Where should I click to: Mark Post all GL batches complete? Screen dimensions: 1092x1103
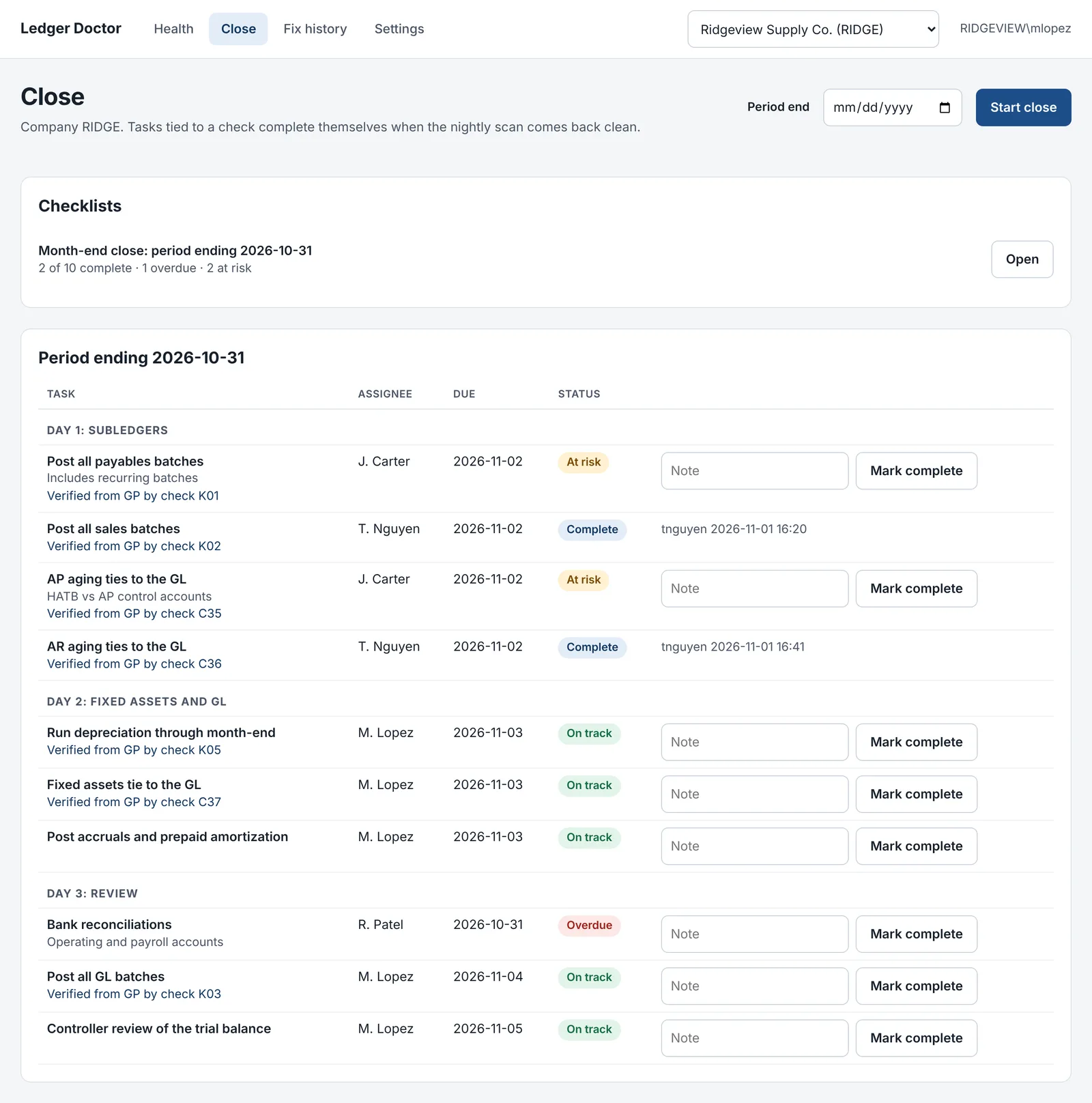coord(916,986)
